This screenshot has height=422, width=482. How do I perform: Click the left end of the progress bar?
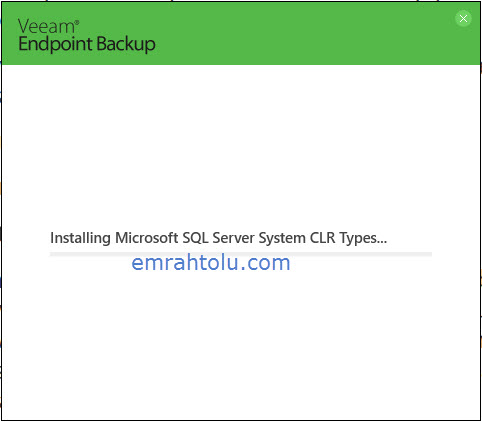point(52,254)
